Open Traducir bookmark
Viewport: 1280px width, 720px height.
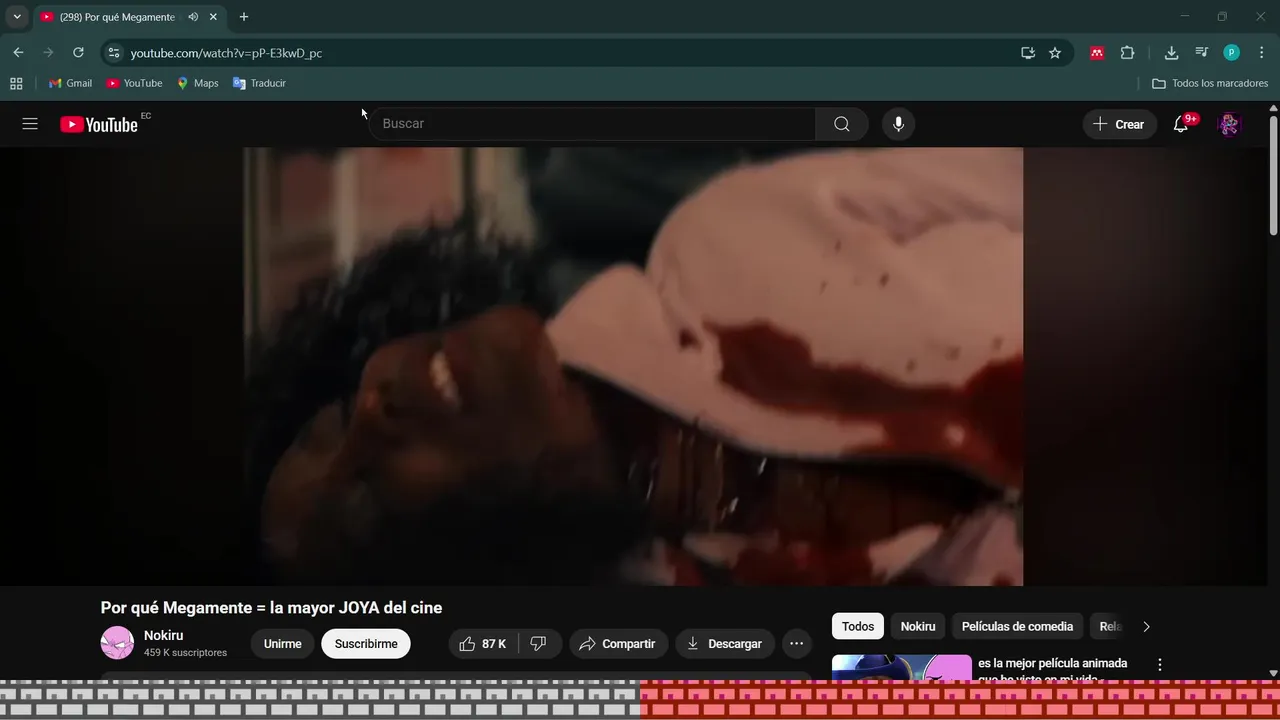click(x=259, y=83)
